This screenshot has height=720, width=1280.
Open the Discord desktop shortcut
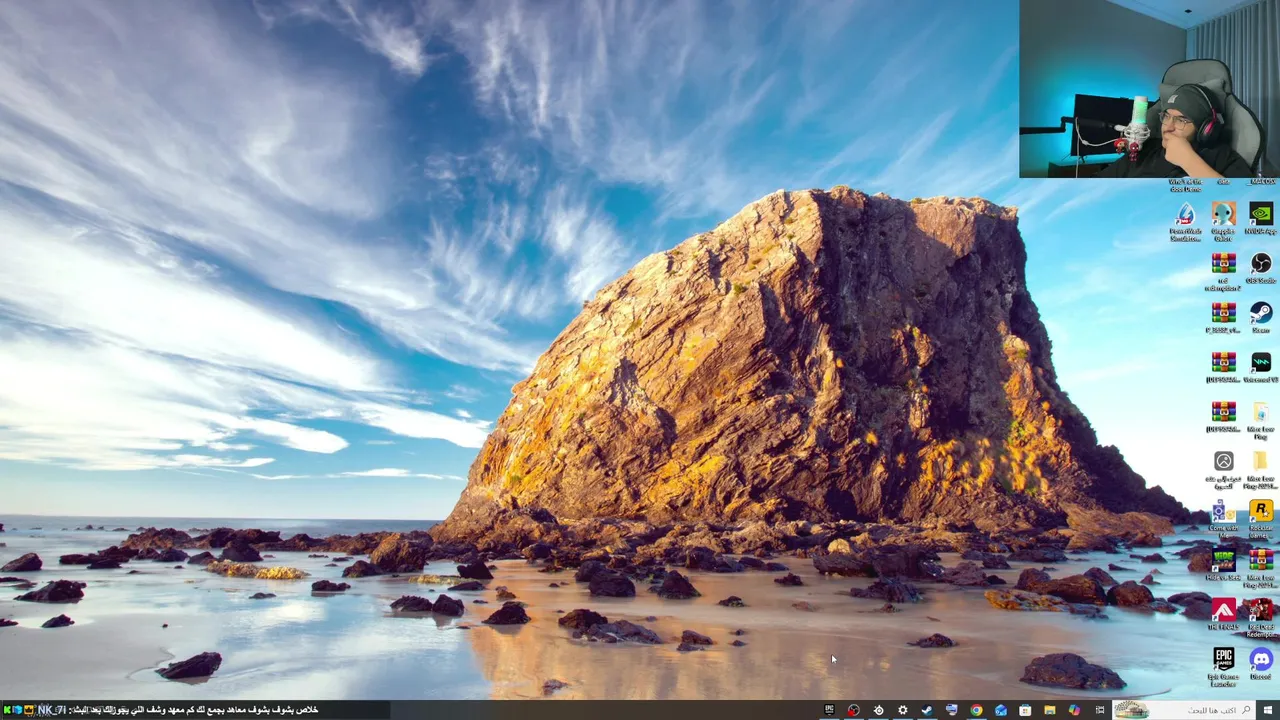coord(1261,663)
